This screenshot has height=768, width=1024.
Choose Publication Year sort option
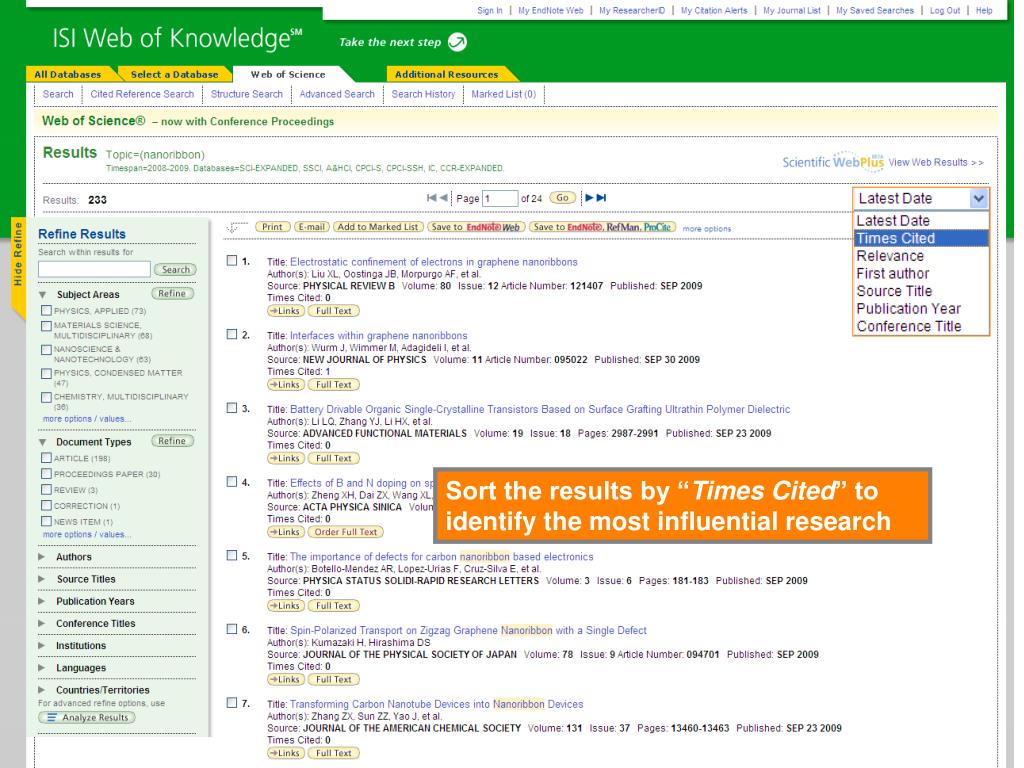tap(921, 309)
